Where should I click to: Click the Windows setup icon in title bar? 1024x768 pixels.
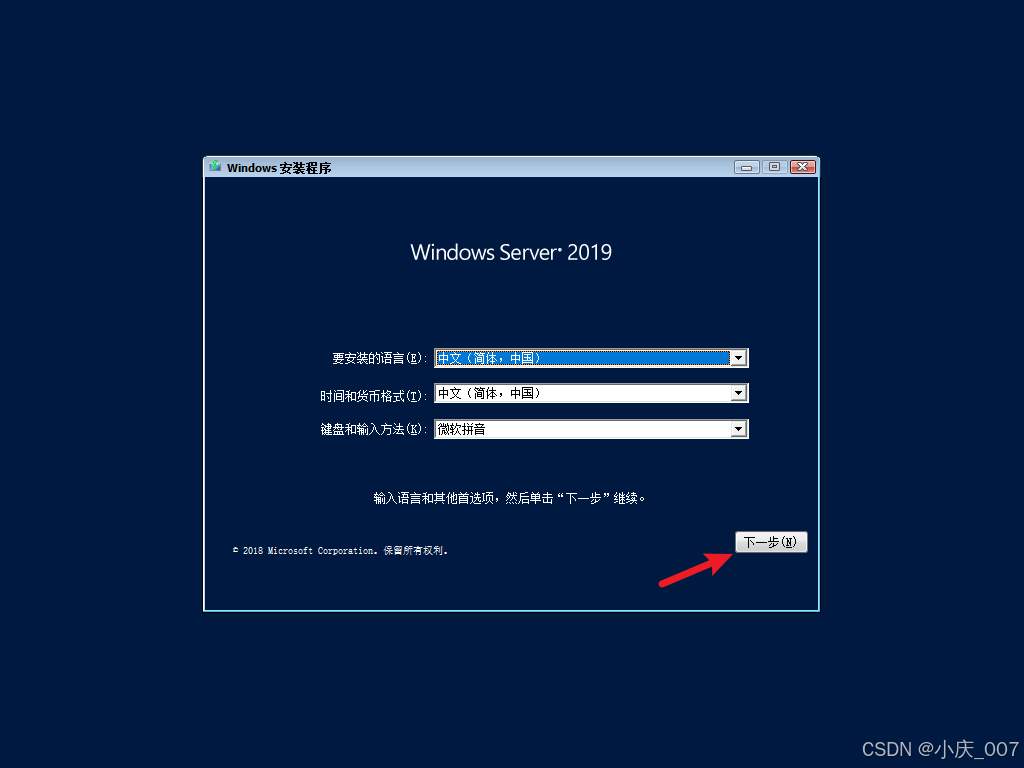pos(215,167)
